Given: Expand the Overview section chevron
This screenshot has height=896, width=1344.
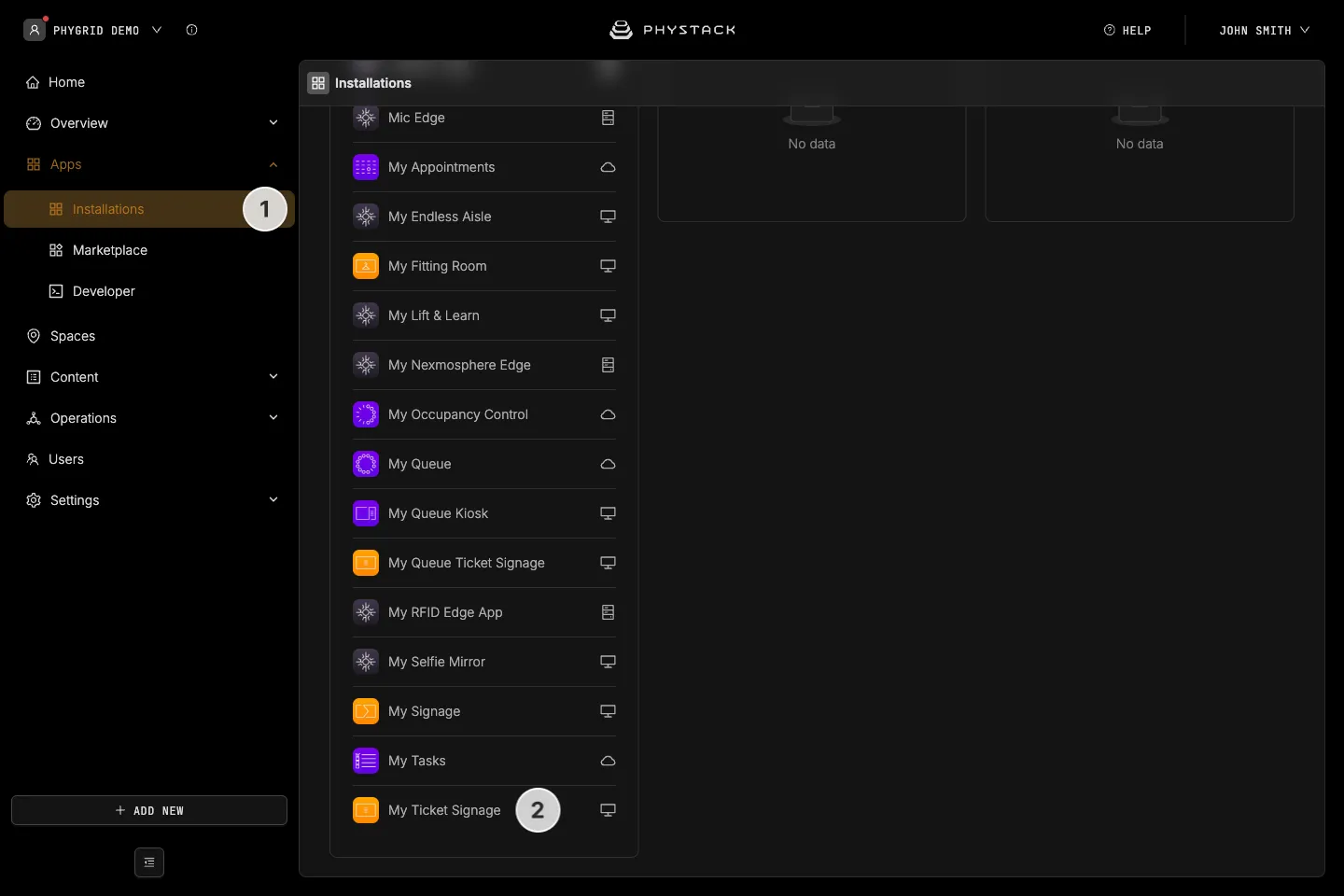Looking at the screenshot, I should pos(273,123).
